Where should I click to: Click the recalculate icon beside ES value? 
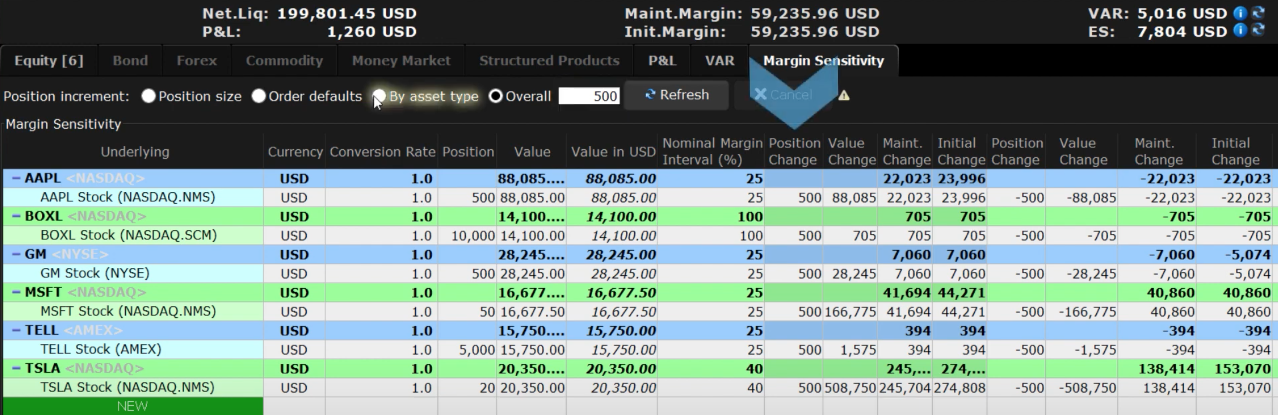[x=1258, y=31]
